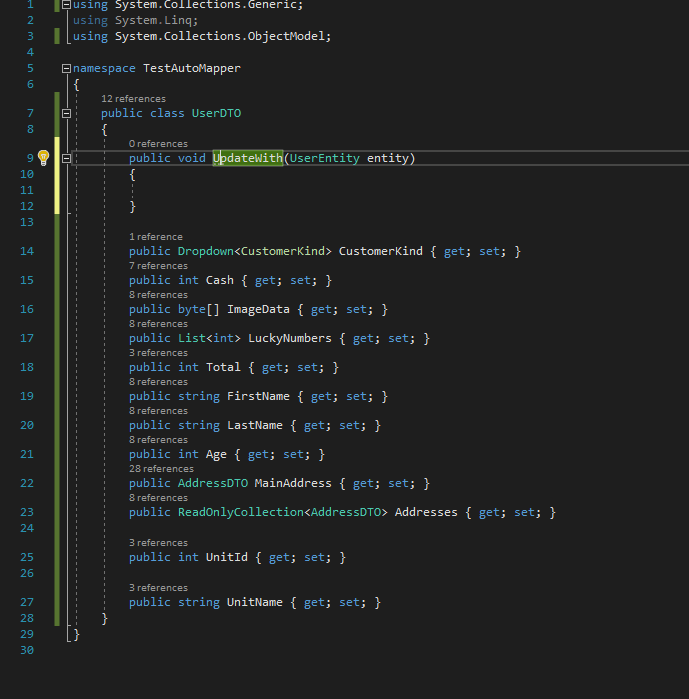Open '8 references' CodeLens above ImageData property
This screenshot has height=699, width=689.
coord(158,295)
